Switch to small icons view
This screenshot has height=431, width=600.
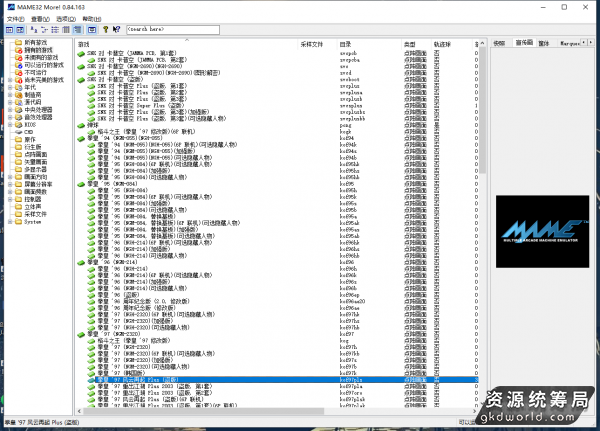tap(44, 29)
